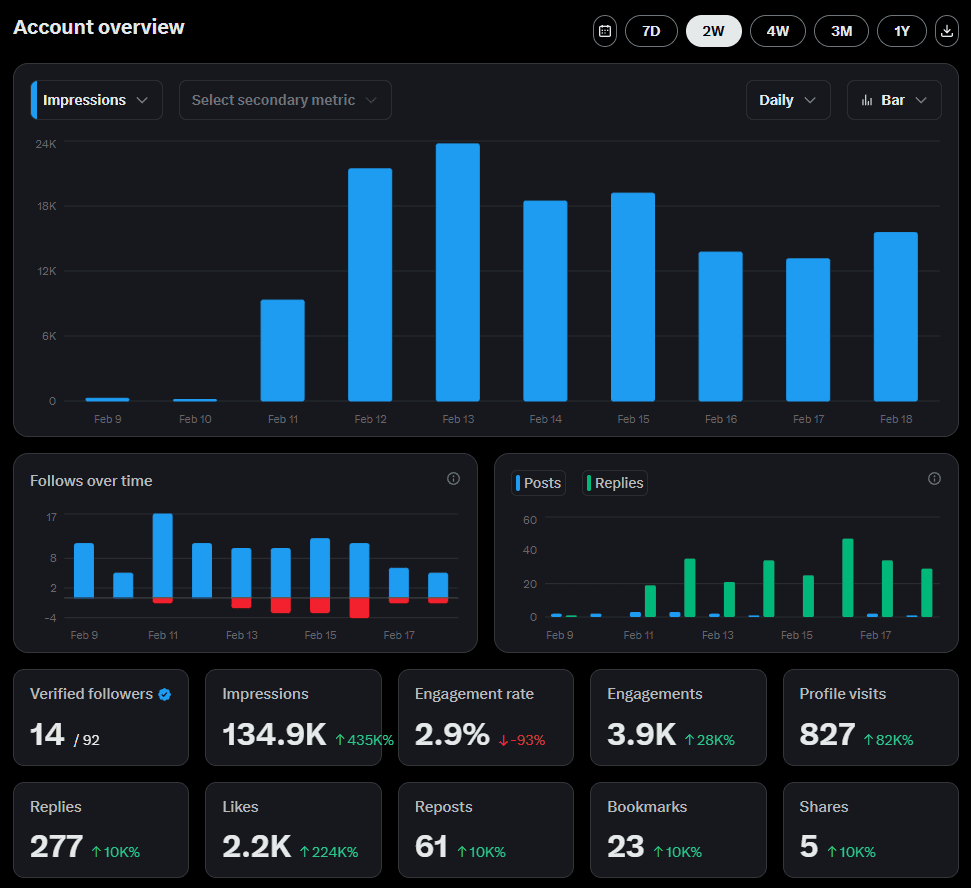971x888 pixels.
Task: Click the info icon on Posts and Replies chart
Action: (934, 478)
